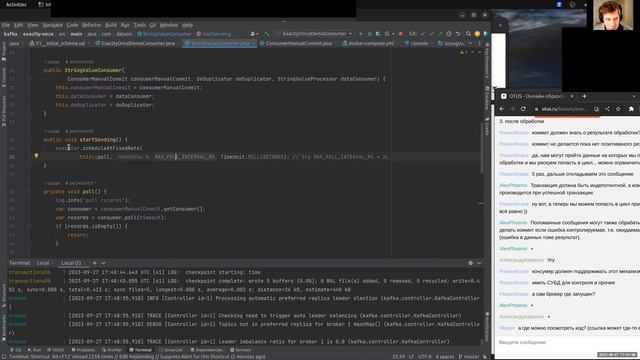Open the Services tool window button

(x=241, y=350)
